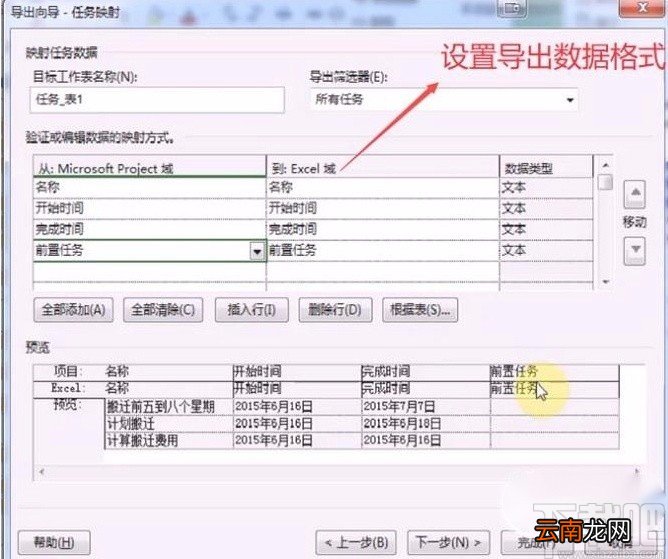Viewport: 668px width, 559px height.
Task: Click the 数据类型 column header
Action: point(546,168)
